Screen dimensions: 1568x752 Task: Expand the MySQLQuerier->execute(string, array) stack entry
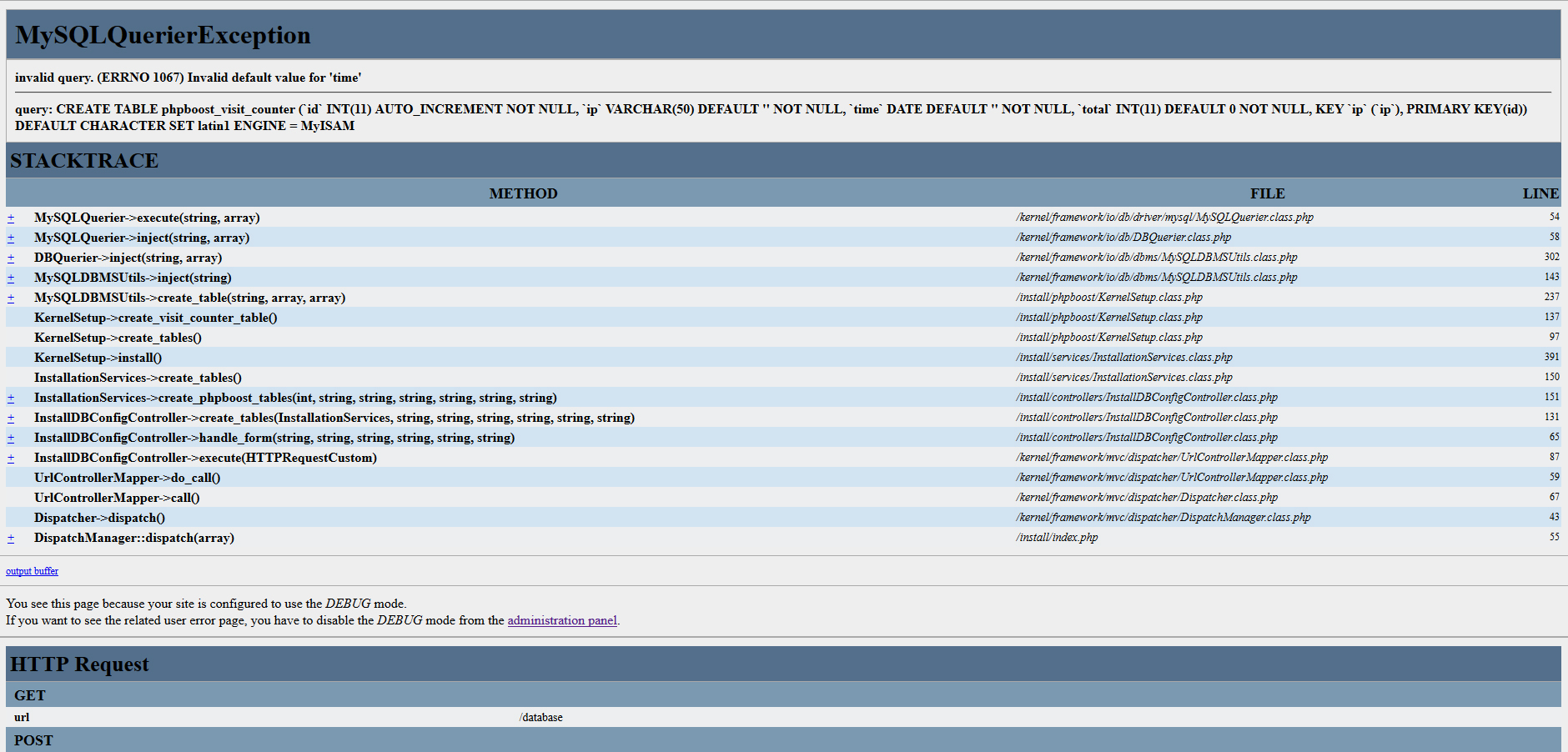pos(11,218)
